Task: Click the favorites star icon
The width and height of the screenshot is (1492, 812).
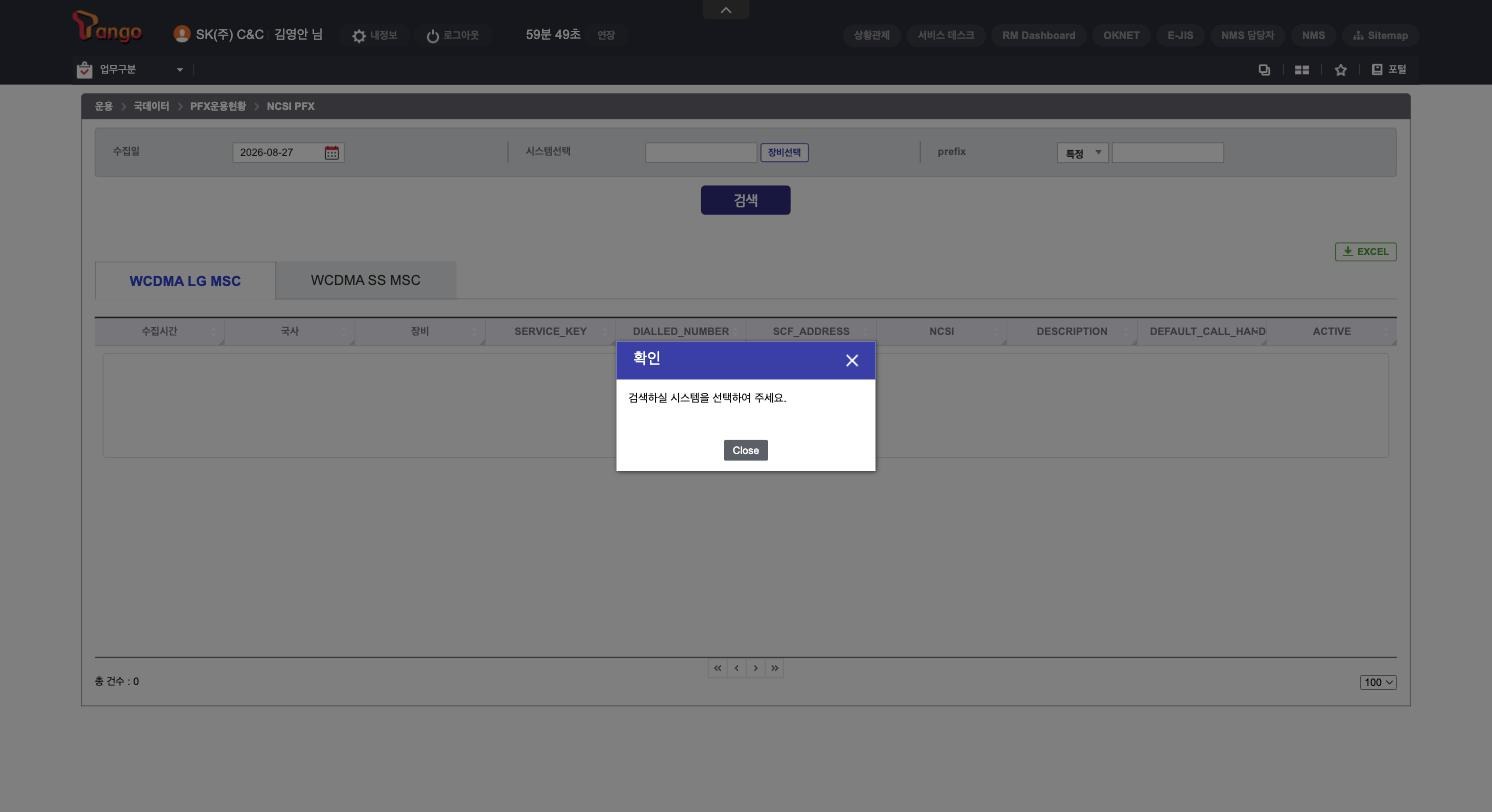Action: pyautogui.click(x=1341, y=70)
